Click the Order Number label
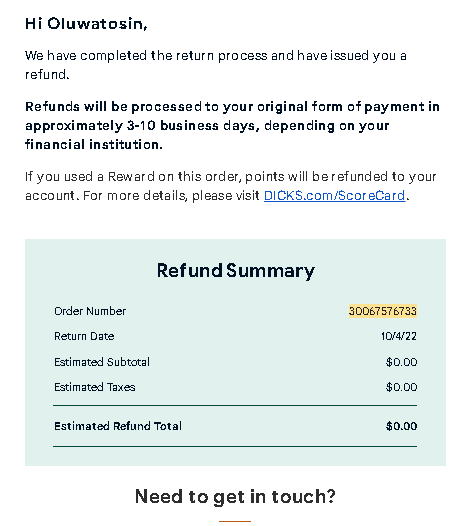Image resolution: width=452 pixels, height=526 pixels. click(90, 311)
